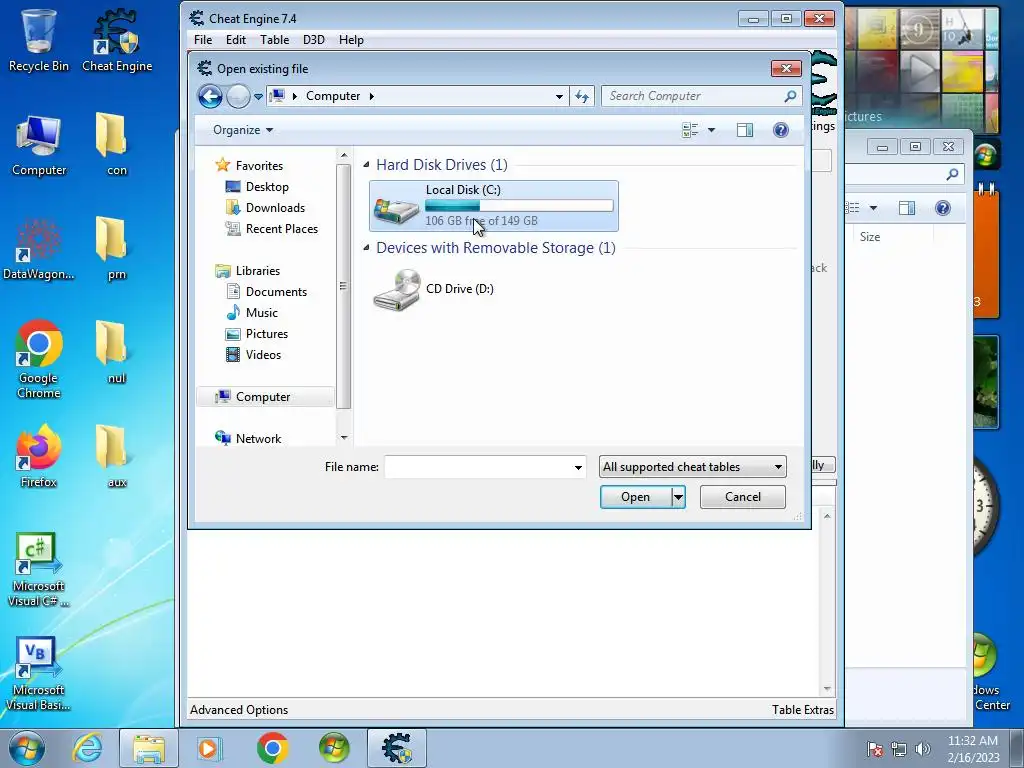Open the Help menu in Cheat Engine

coord(351,40)
